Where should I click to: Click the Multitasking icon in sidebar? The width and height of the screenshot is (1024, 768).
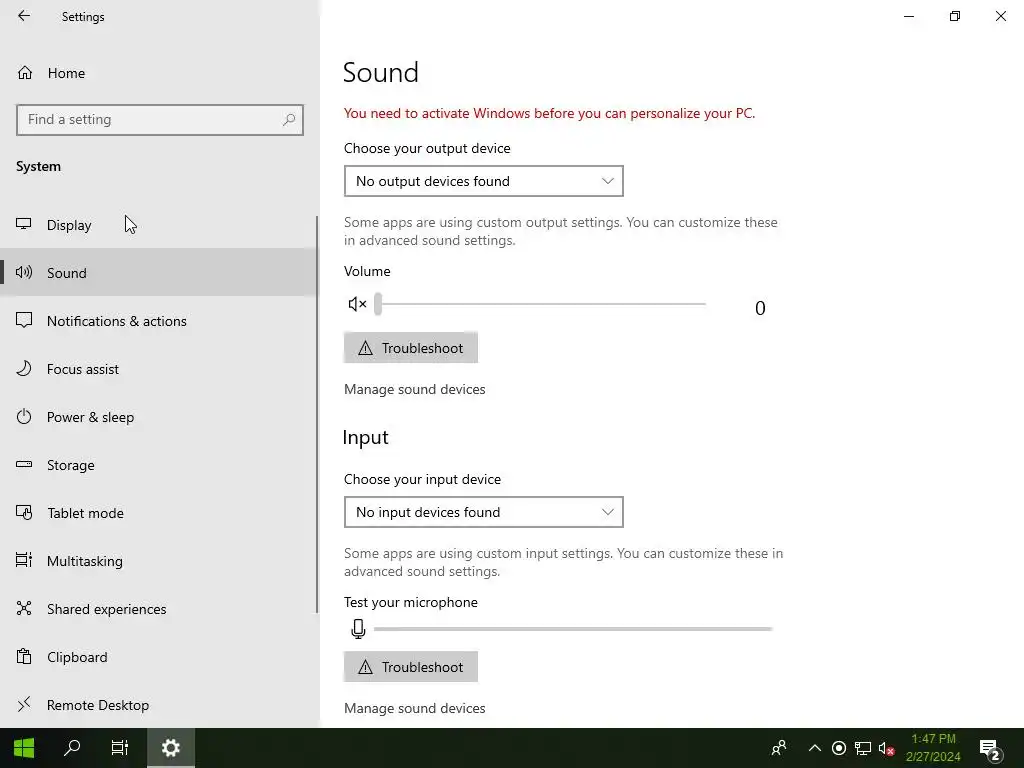24,560
